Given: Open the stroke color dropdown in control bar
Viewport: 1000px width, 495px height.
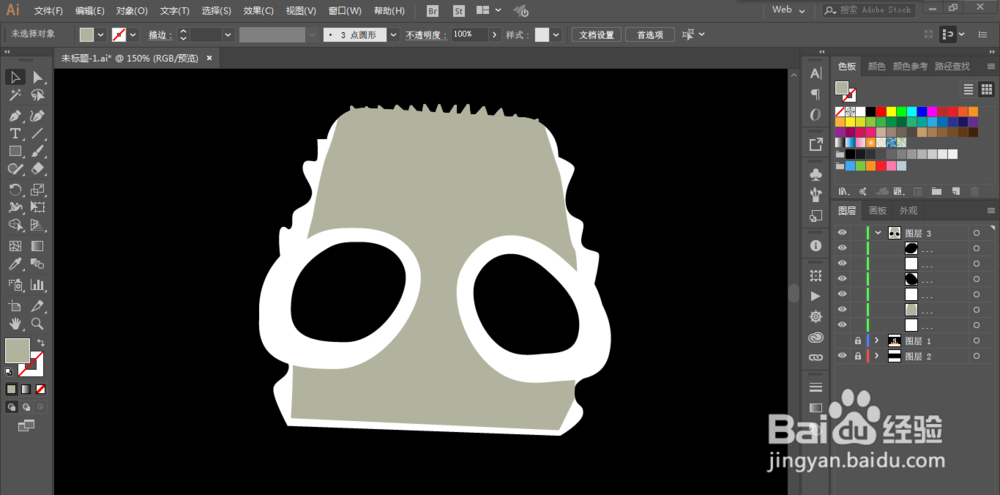Looking at the screenshot, I should pos(133,34).
